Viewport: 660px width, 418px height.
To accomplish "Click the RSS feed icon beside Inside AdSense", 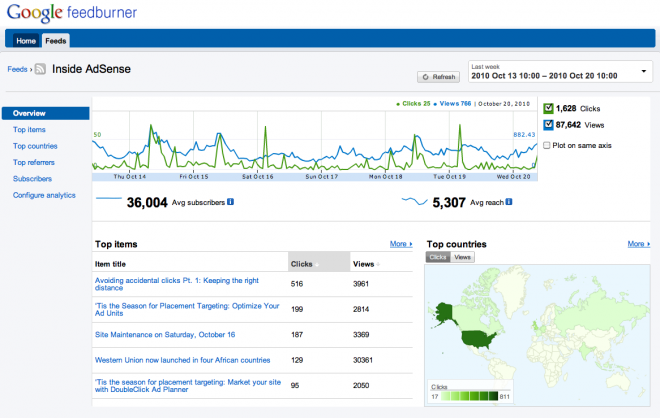I will (40, 69).
